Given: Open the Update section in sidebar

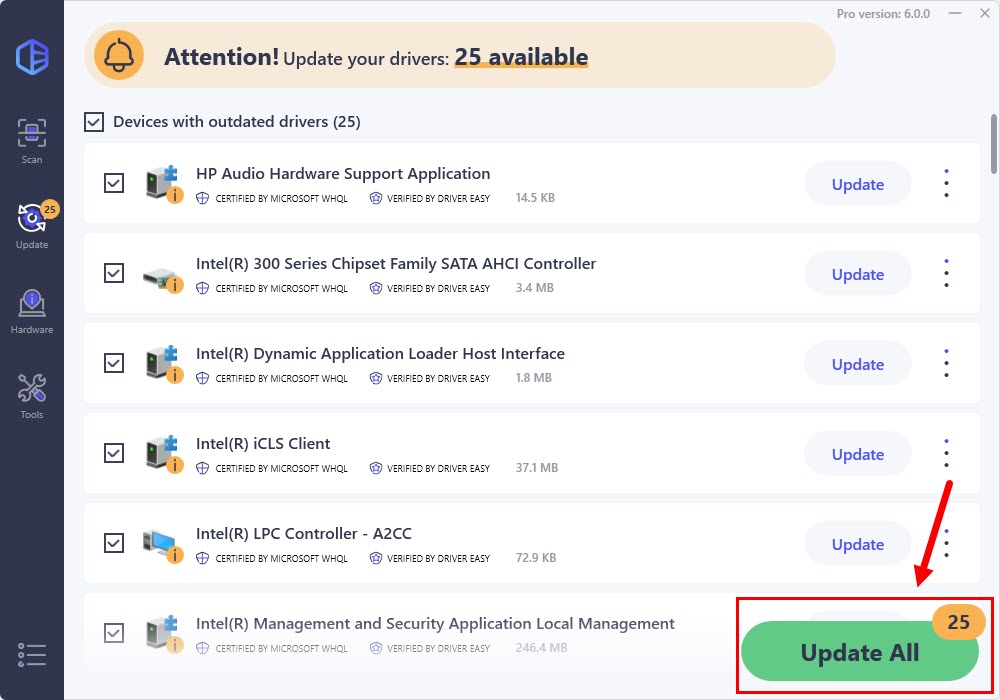Looking at the screenshot, I should [x=32, y=226].
